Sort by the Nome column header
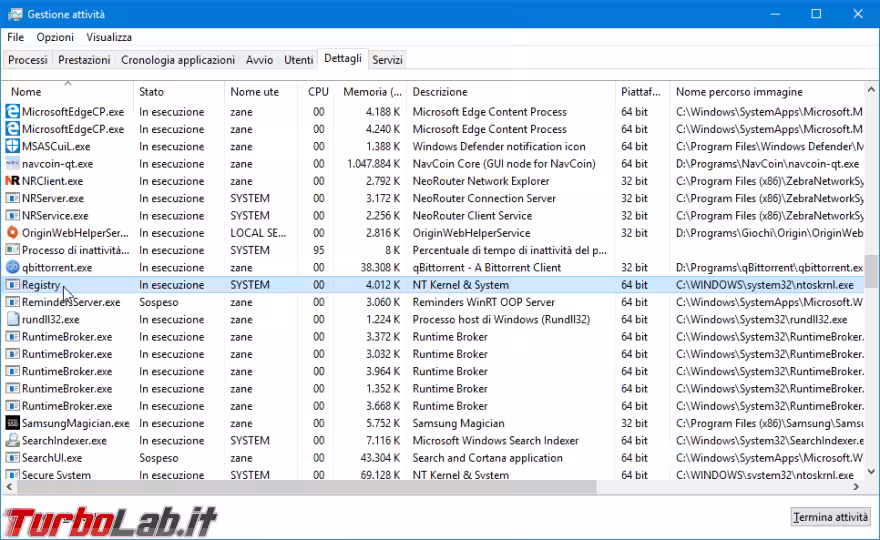Image resolution: width=880 pixels, height=540 pixels. (x=68, y=91)
